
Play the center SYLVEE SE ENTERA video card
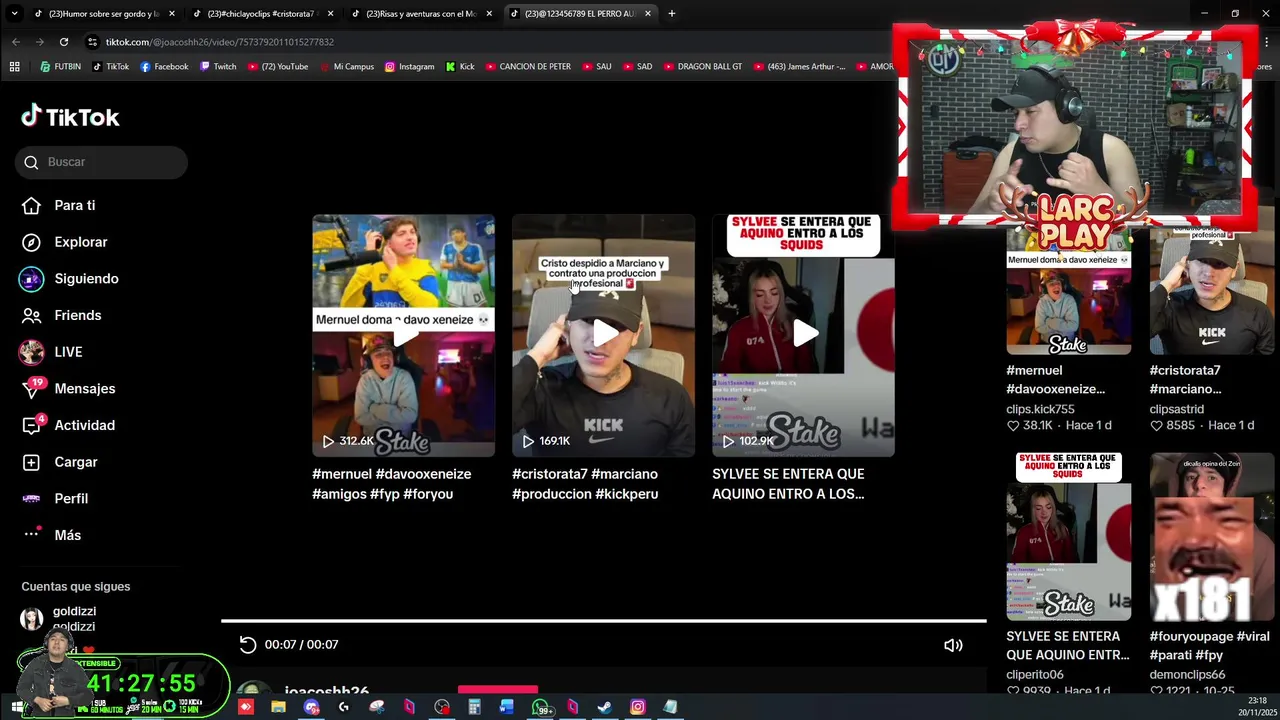(x=803, y=335)
